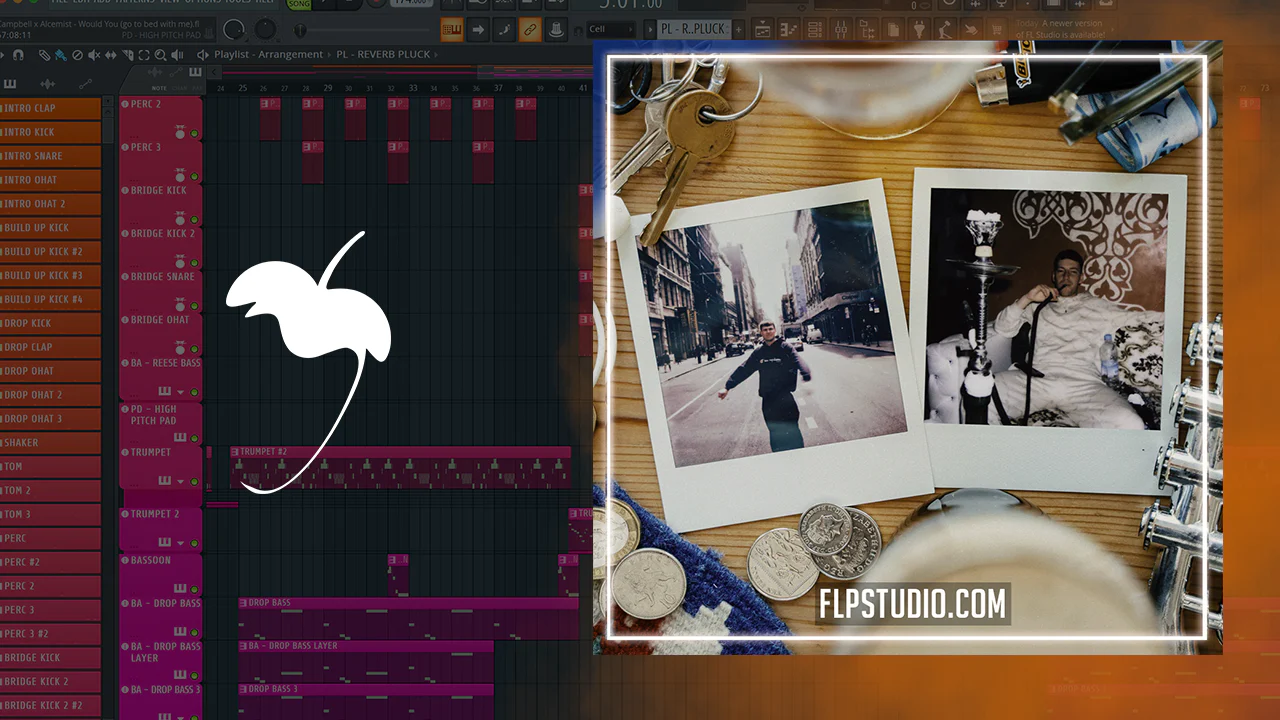Image resolution: width=1280 pixels, height=720 pixels.
Task: Select BUILD UP KICK #3 in picker
Action: pyautogui.click(x=50, y=275)
